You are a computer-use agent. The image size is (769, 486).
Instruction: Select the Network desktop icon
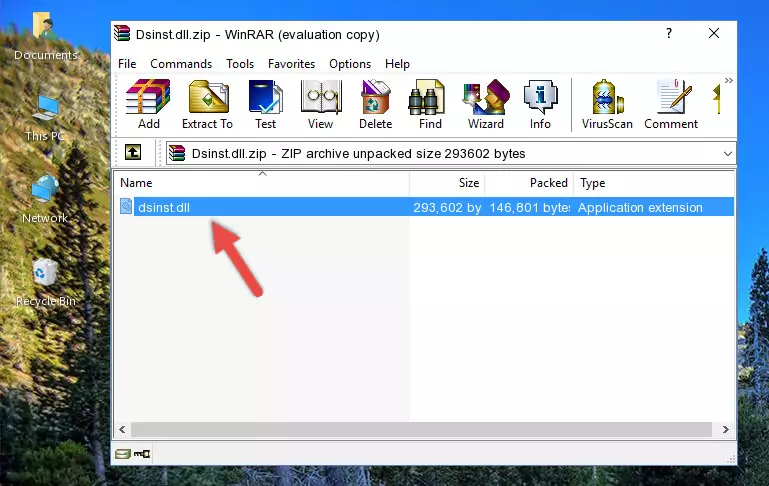(45, 200)
